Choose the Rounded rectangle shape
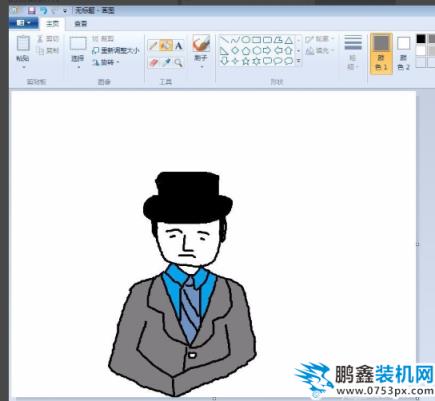This screenshot has width=435, height=401. [267, 40]
